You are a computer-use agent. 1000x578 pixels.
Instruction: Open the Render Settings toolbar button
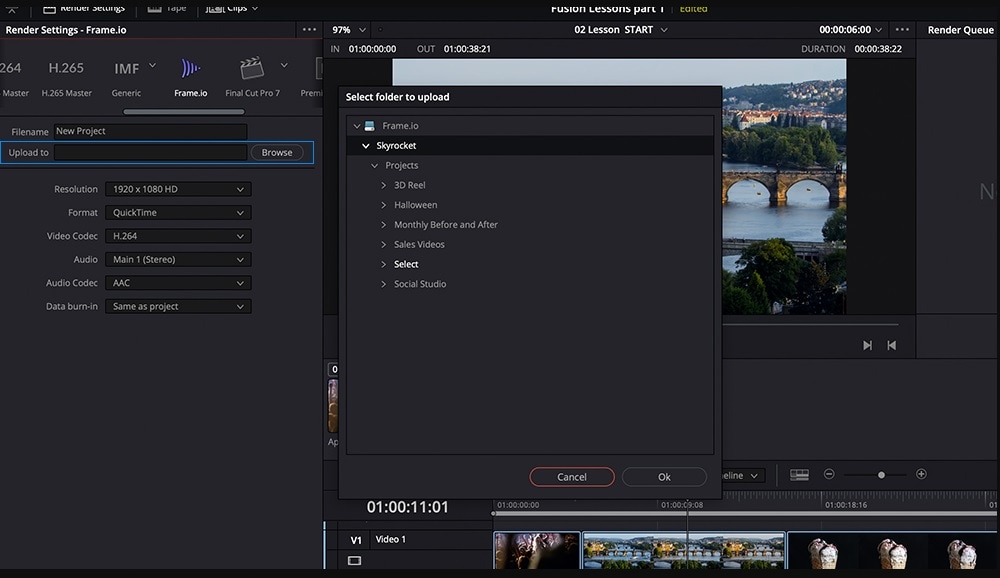(84, 8)
